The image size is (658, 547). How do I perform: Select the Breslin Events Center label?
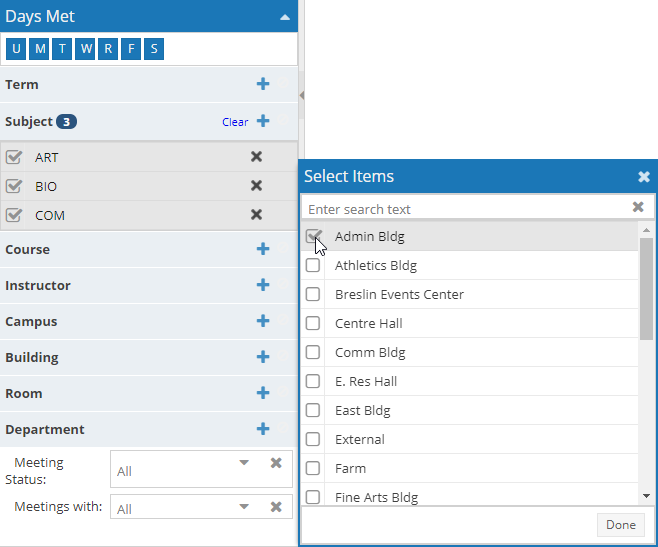[399, 294]
